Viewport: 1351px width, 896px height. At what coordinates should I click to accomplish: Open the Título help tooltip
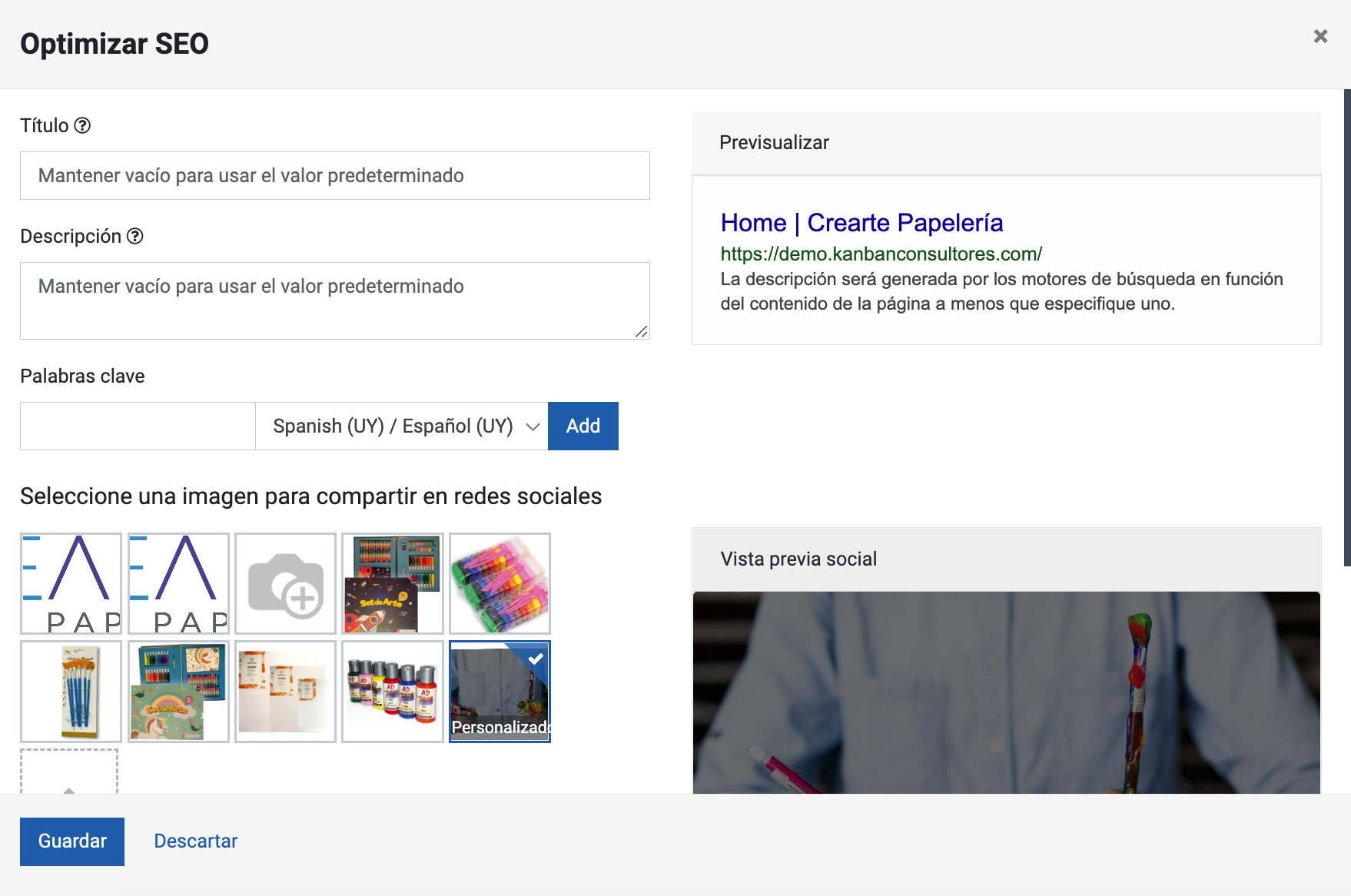click(84, 125)
